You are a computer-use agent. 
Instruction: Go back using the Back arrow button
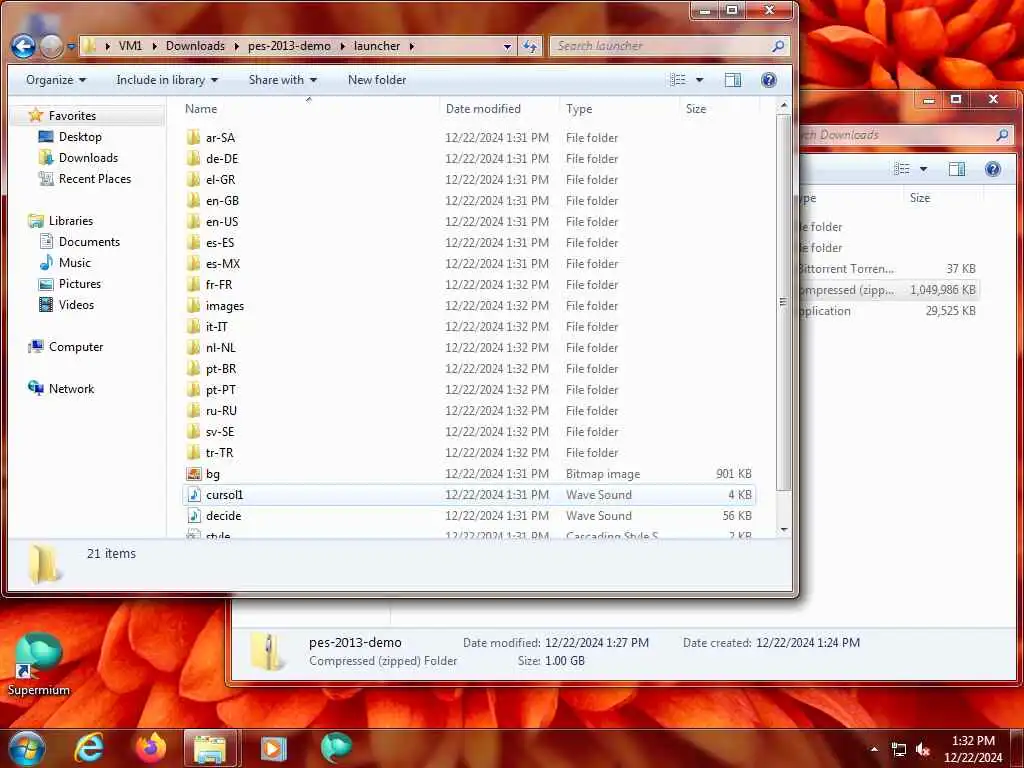click(24, 46)
